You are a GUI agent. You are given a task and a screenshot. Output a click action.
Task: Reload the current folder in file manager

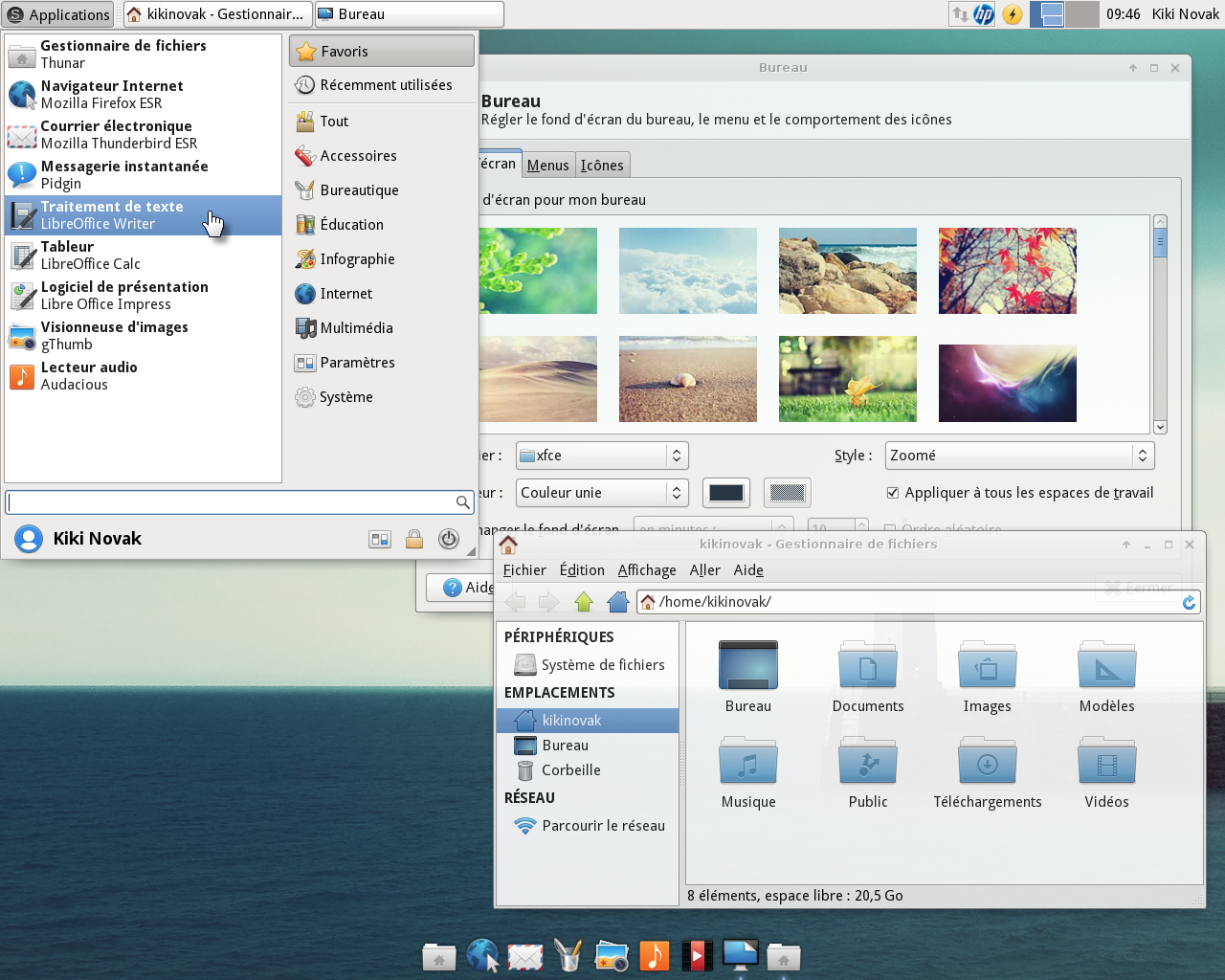coord(1189,602)
